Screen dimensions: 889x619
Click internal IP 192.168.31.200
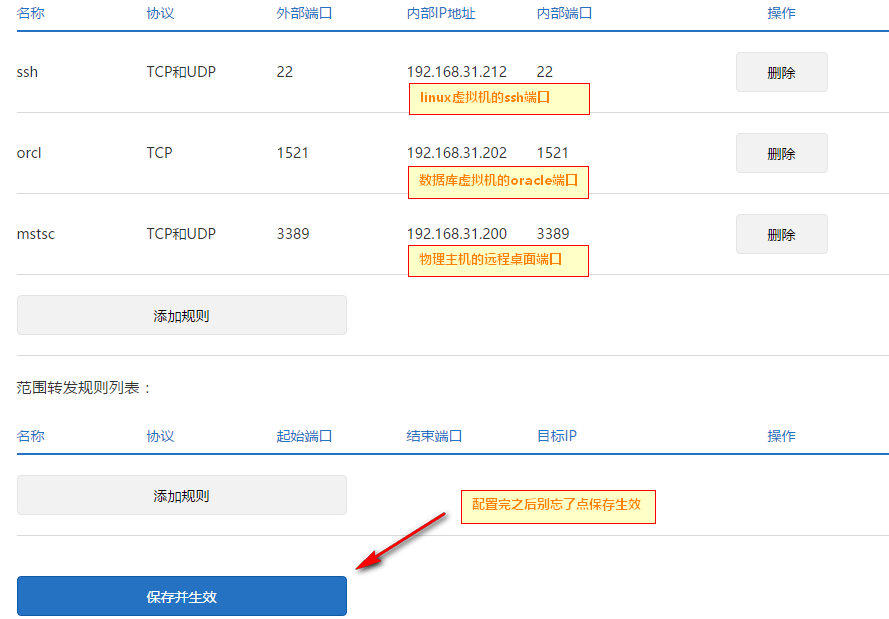click(x=456, y=234)
